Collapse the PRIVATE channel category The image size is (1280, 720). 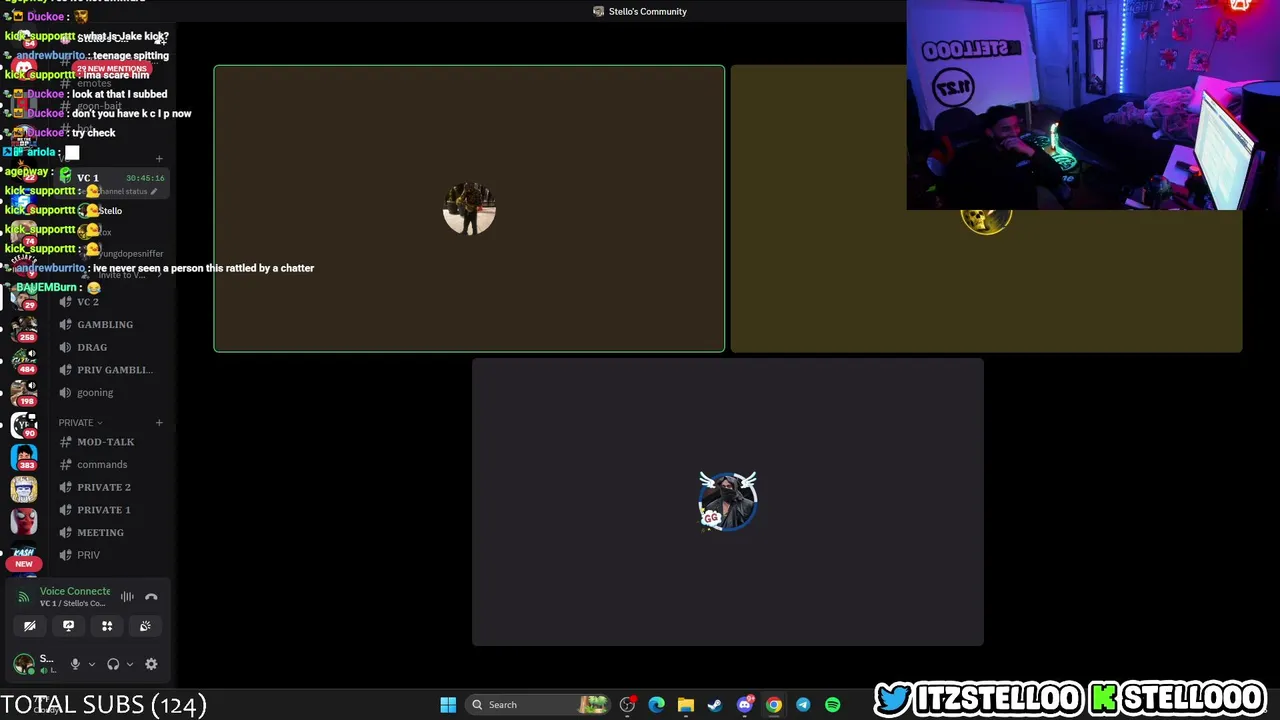[80, 423]
